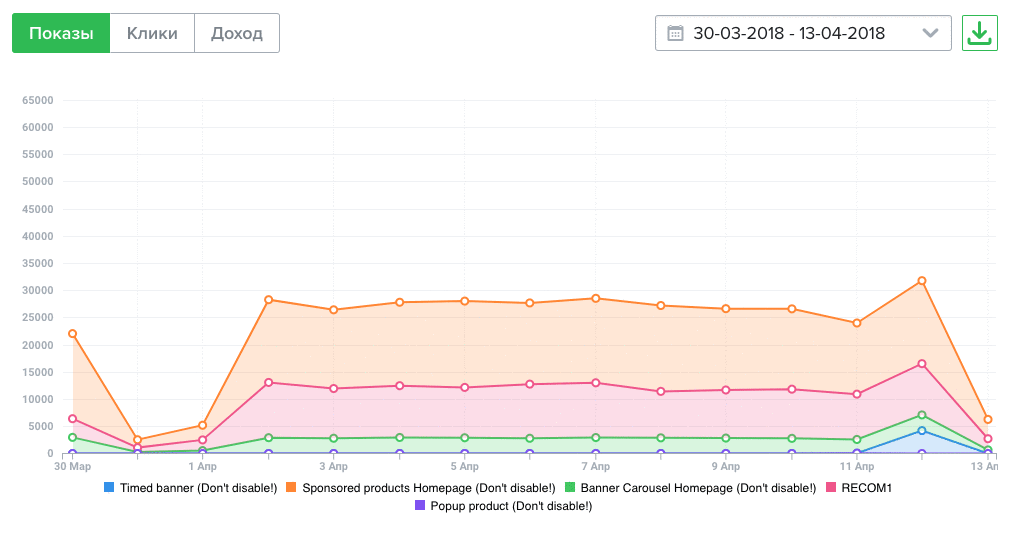Toggle Sponsored products Homepage legend entry

tap(428, 488)
